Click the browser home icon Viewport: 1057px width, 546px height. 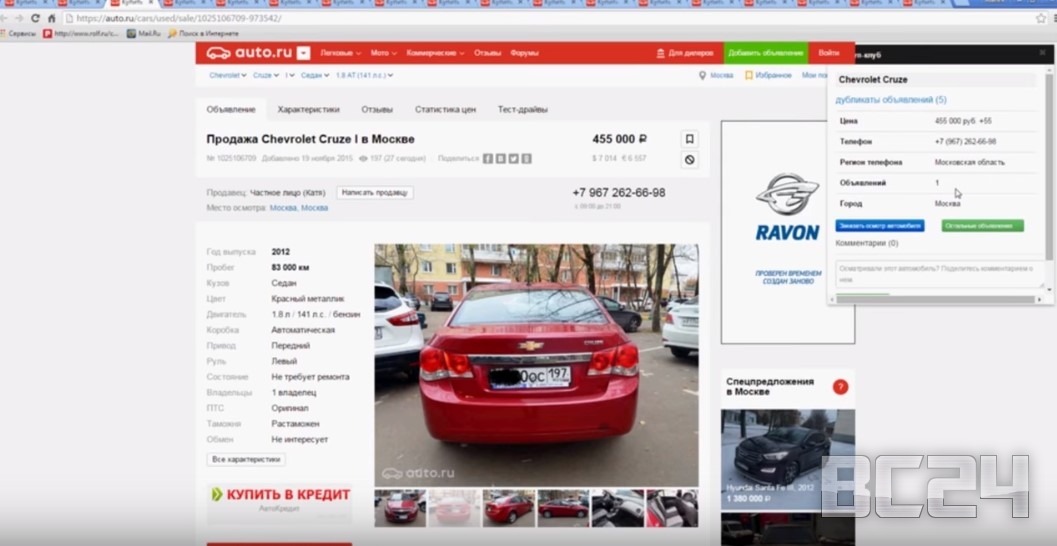tap(52, 18)
